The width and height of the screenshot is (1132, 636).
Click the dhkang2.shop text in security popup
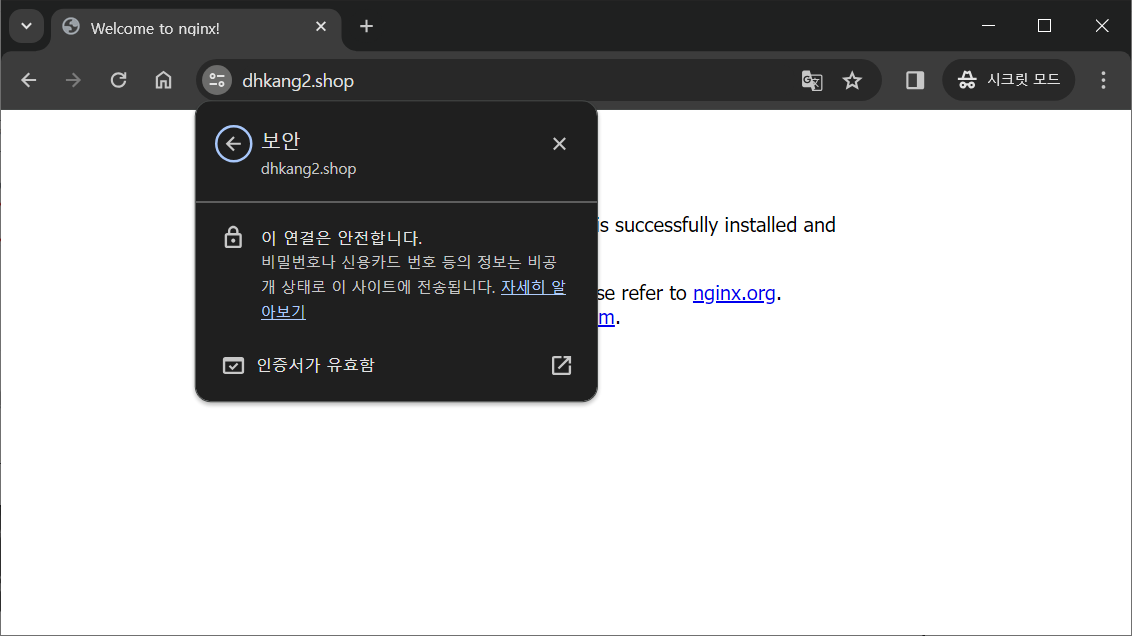[308, 169]
